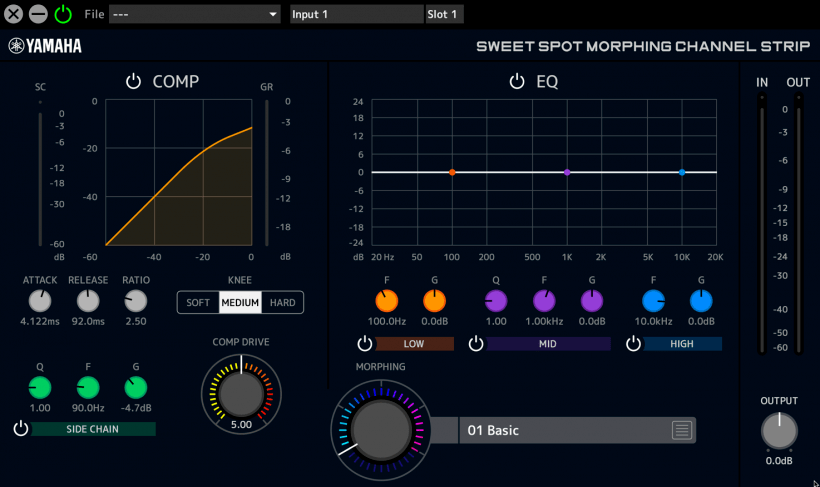The width and height of the screenshot is (820, 487).
Task: Click the Yamaha logo
Action: coord(45,46)
